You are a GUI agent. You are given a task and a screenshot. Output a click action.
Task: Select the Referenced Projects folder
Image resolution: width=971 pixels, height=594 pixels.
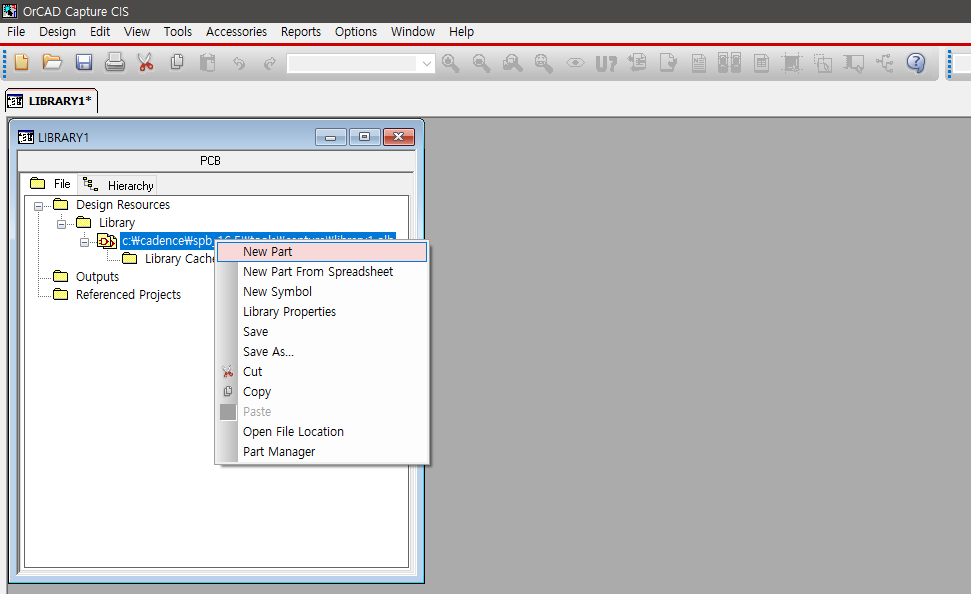pos(128,295)
